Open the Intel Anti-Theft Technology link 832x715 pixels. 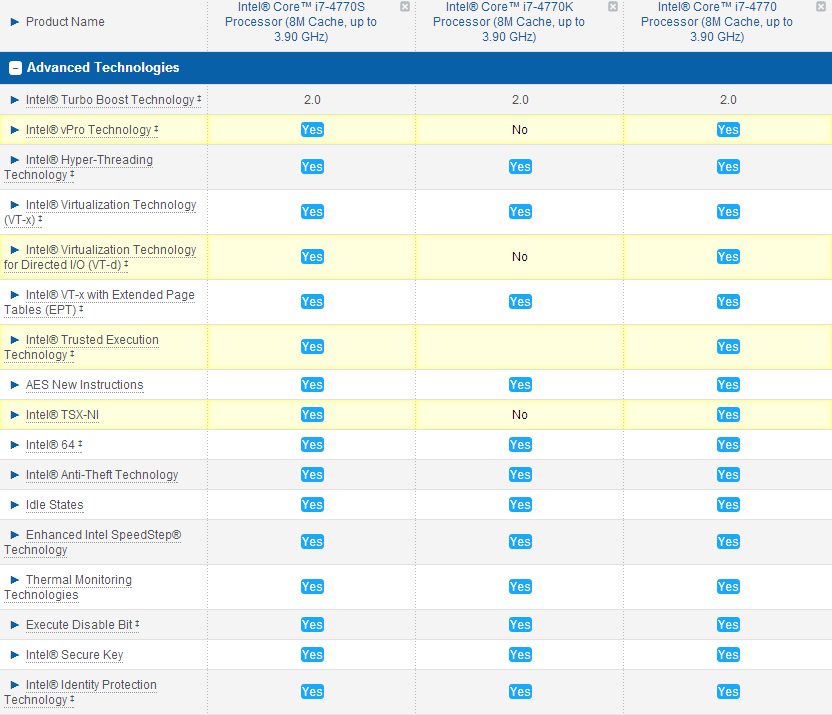(x=102, y=475)
